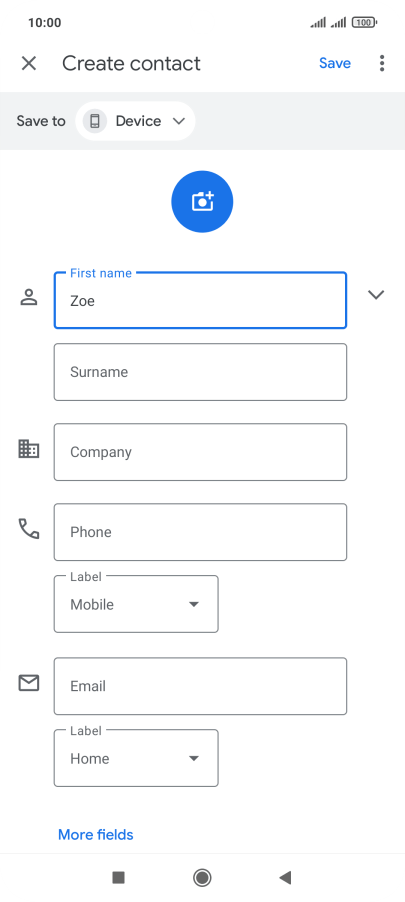Tap the email envelope icon
Image resolution: width=405 pixels, height=902 pixels.
[29, 683]
